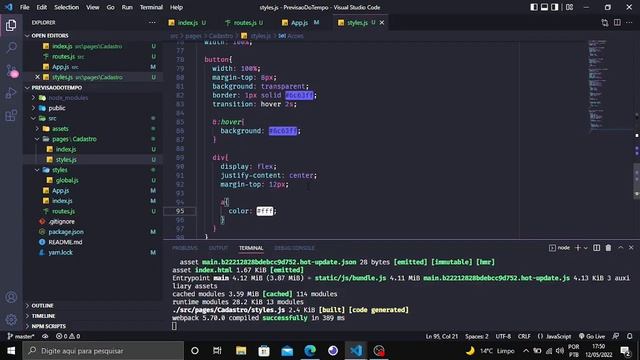Open the Manage gear icon
Image resolution: width=640 pixels, height=360 pixels.
[11, 319]
